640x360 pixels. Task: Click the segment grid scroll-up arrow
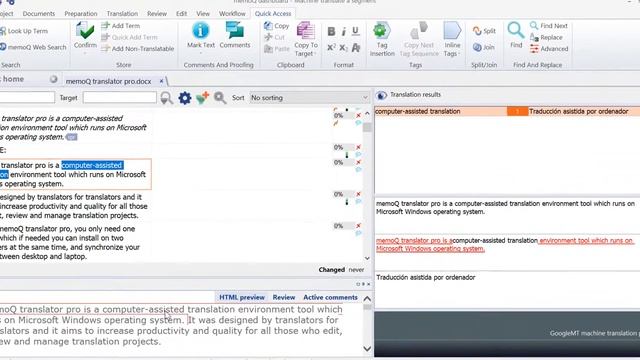coord(367,113)
